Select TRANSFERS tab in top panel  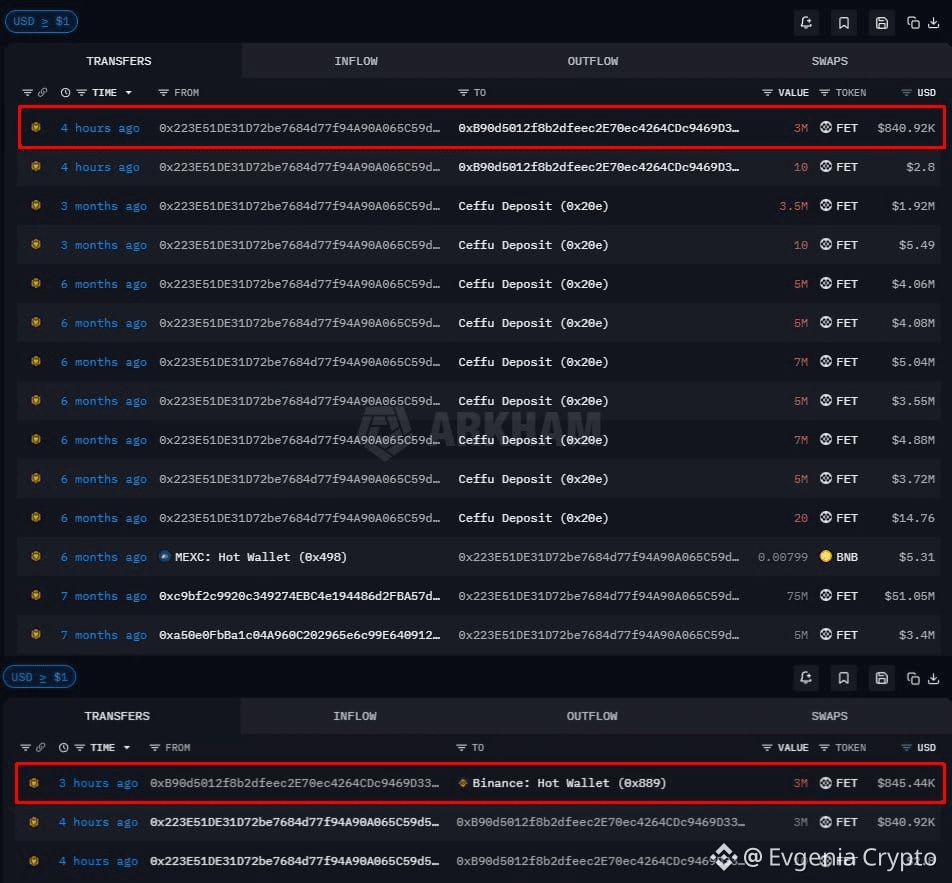point(119,61)
